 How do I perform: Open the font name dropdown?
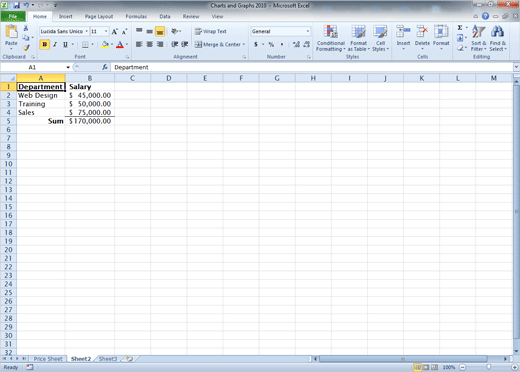(87, 31)
